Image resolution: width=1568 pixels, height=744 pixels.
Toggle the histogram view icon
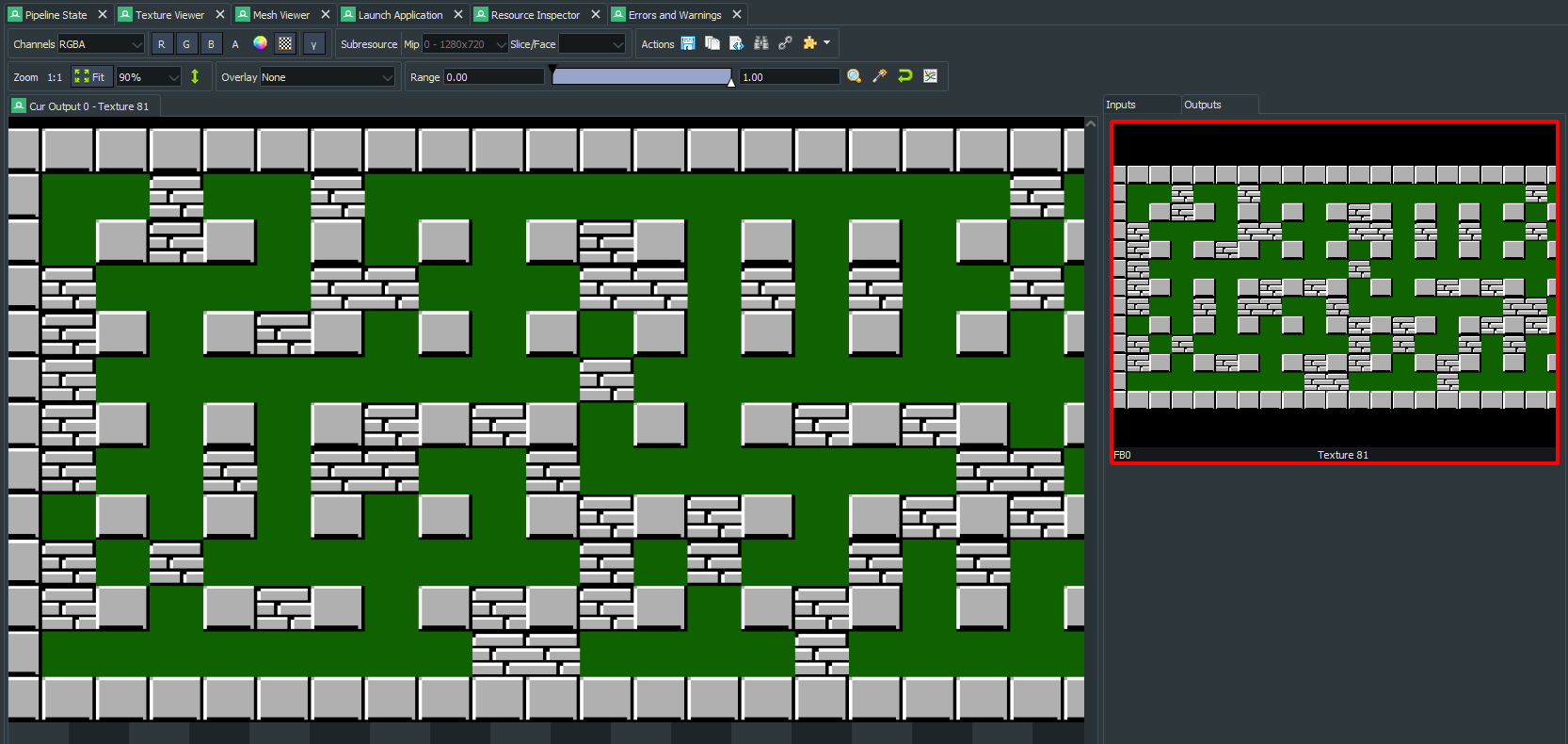click(x=930, y=76)
